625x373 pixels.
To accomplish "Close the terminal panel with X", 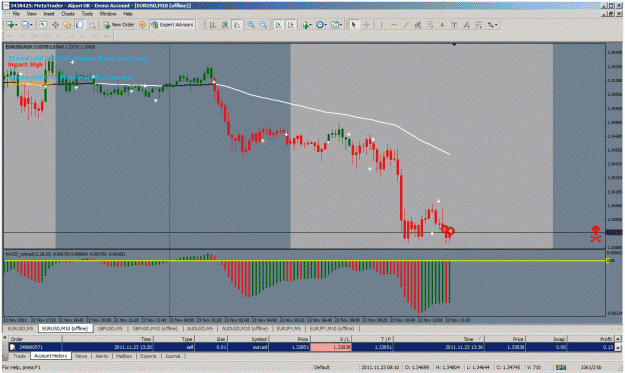I will [x=4, y=338].
